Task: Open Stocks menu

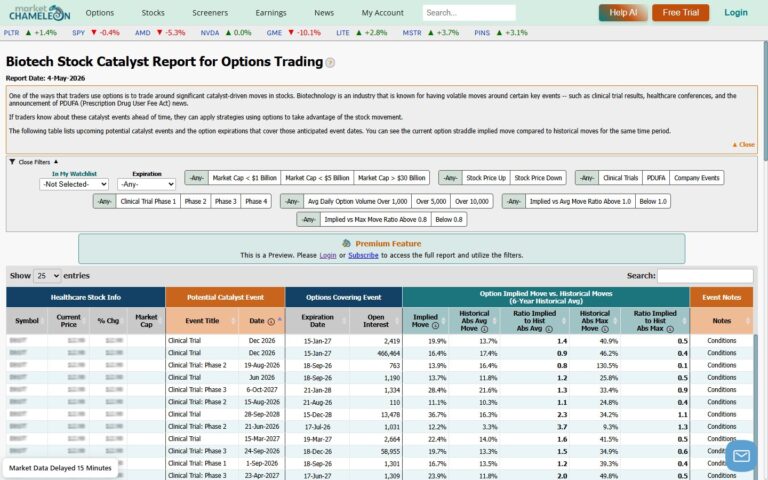Action: [x=153, y=13]
